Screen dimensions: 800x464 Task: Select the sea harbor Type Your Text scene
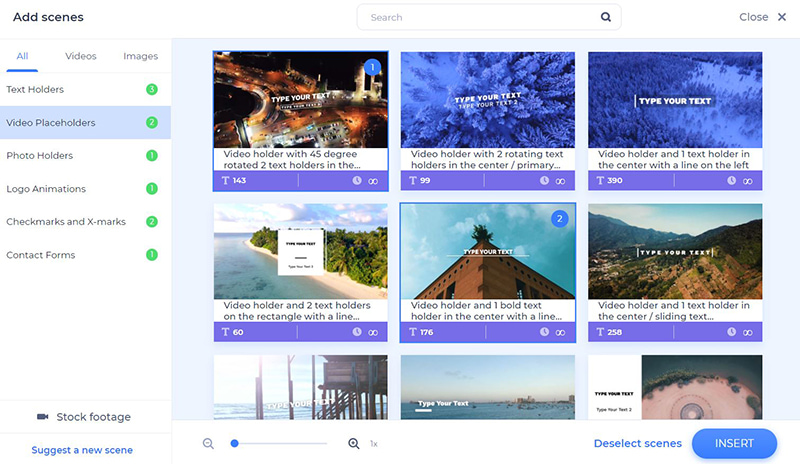[x=488, y=387]
